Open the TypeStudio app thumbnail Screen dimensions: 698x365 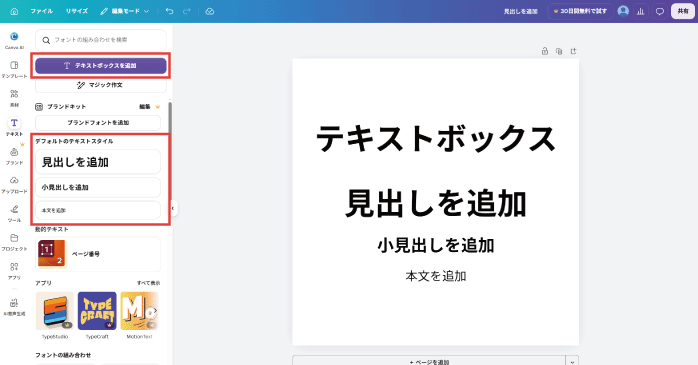pos(55,311)
